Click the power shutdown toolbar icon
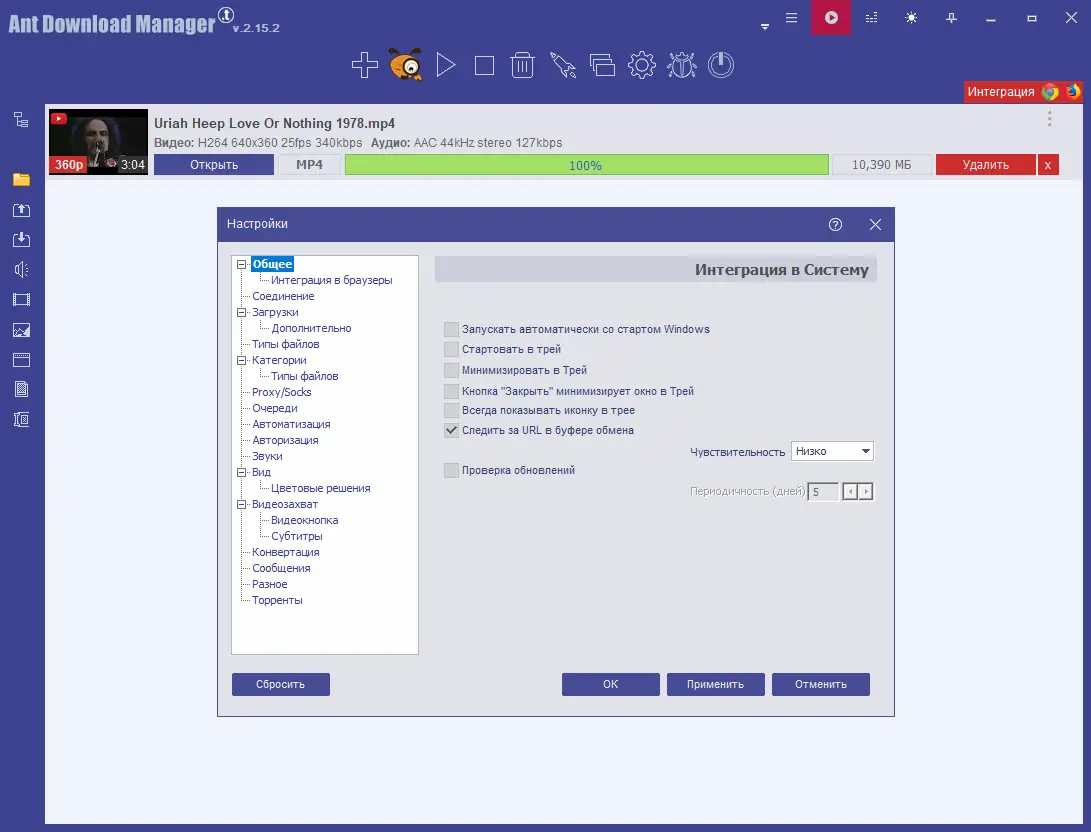The width and height of the screenshot is (1091, 832). [x=721, y=65]
